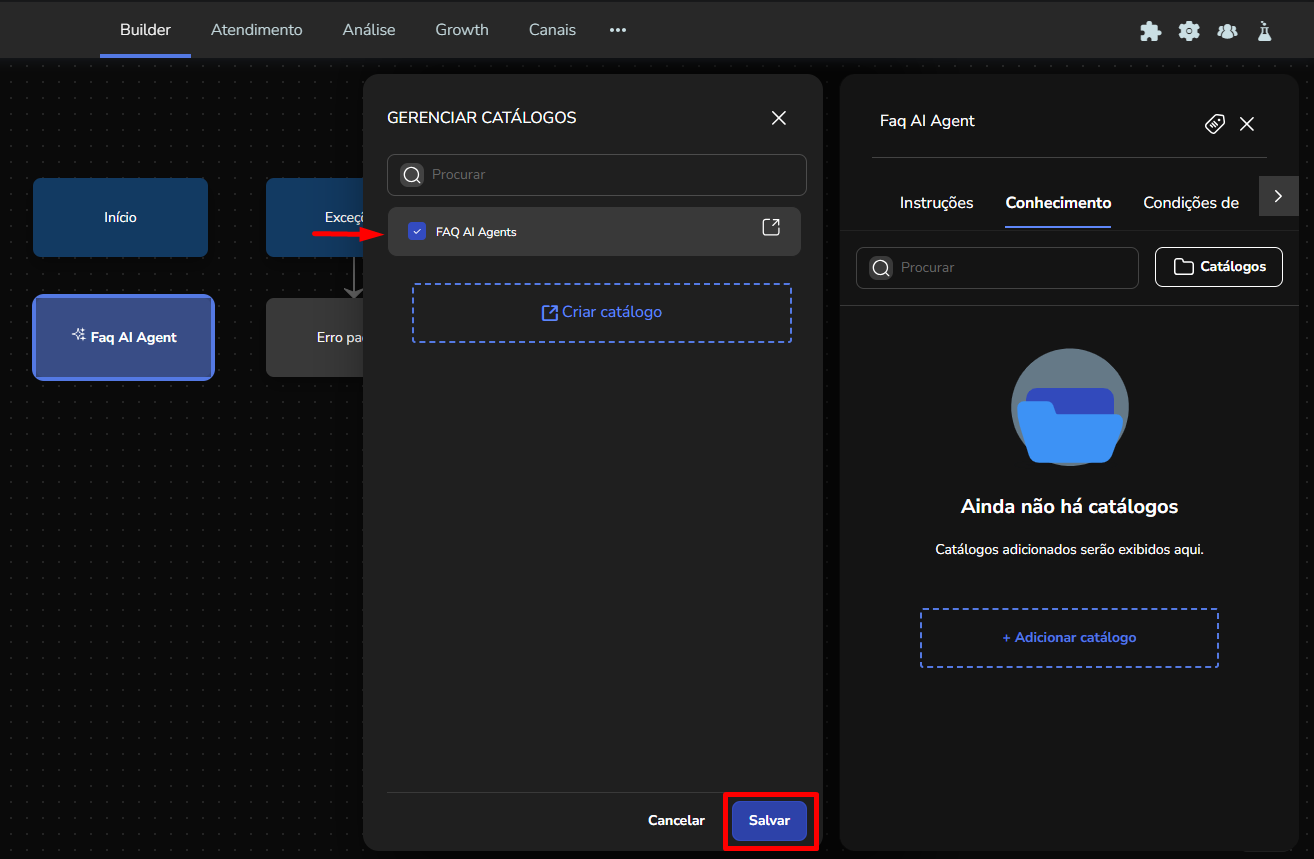
Task: Close the Faq AI Agent panel
Action: click(1247, 124)
